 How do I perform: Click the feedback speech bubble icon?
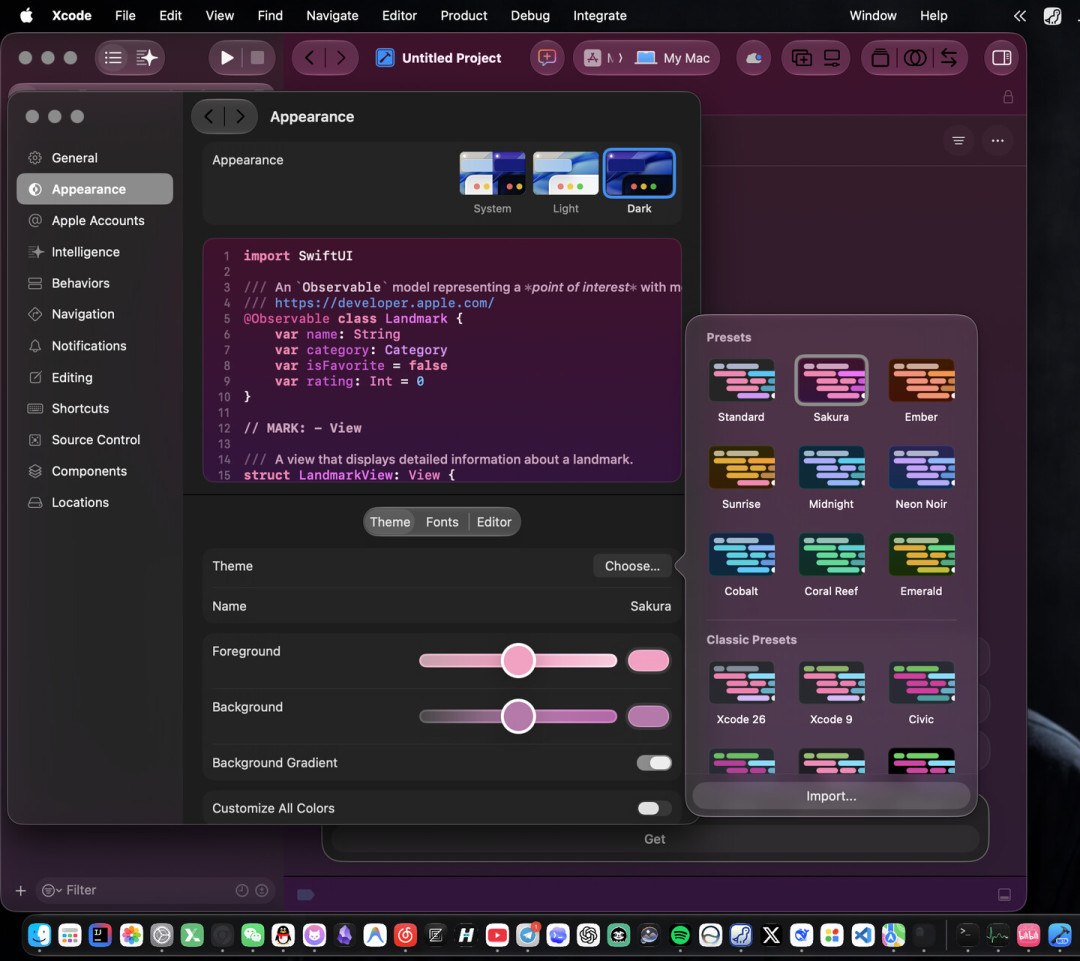[547, 58]
